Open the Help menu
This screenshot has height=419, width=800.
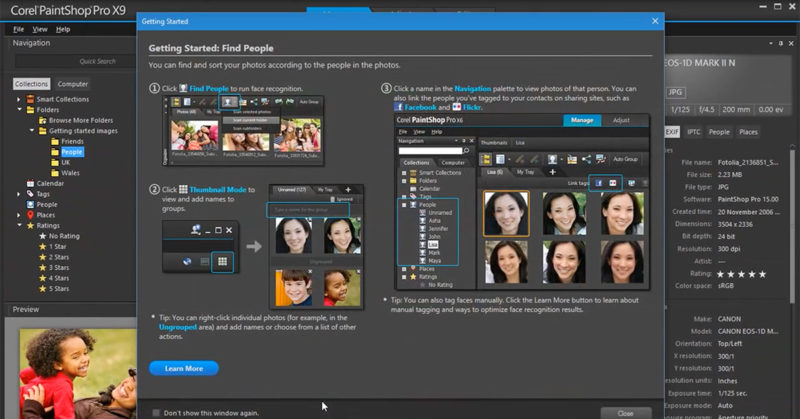pos(63,29)
